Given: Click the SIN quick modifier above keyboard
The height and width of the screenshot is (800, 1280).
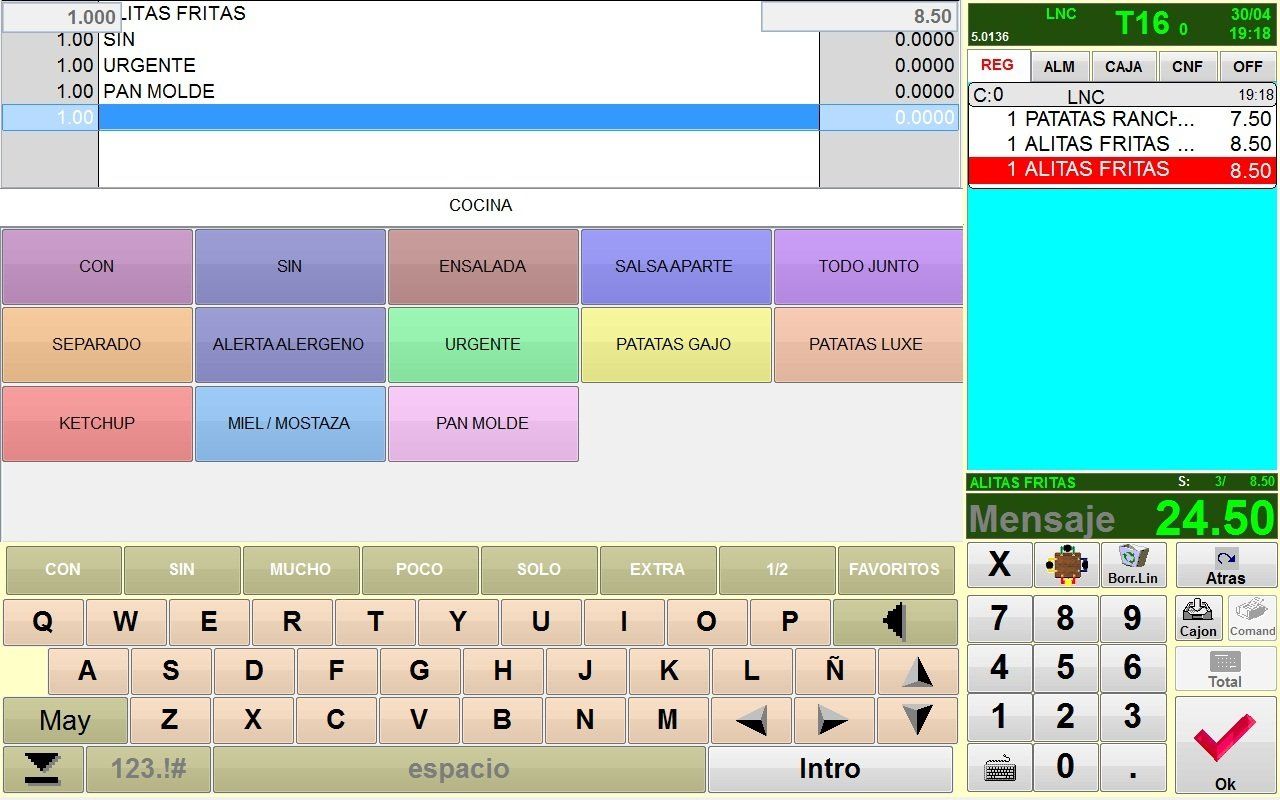Looking at the screenshot, I should coord(181,570).
